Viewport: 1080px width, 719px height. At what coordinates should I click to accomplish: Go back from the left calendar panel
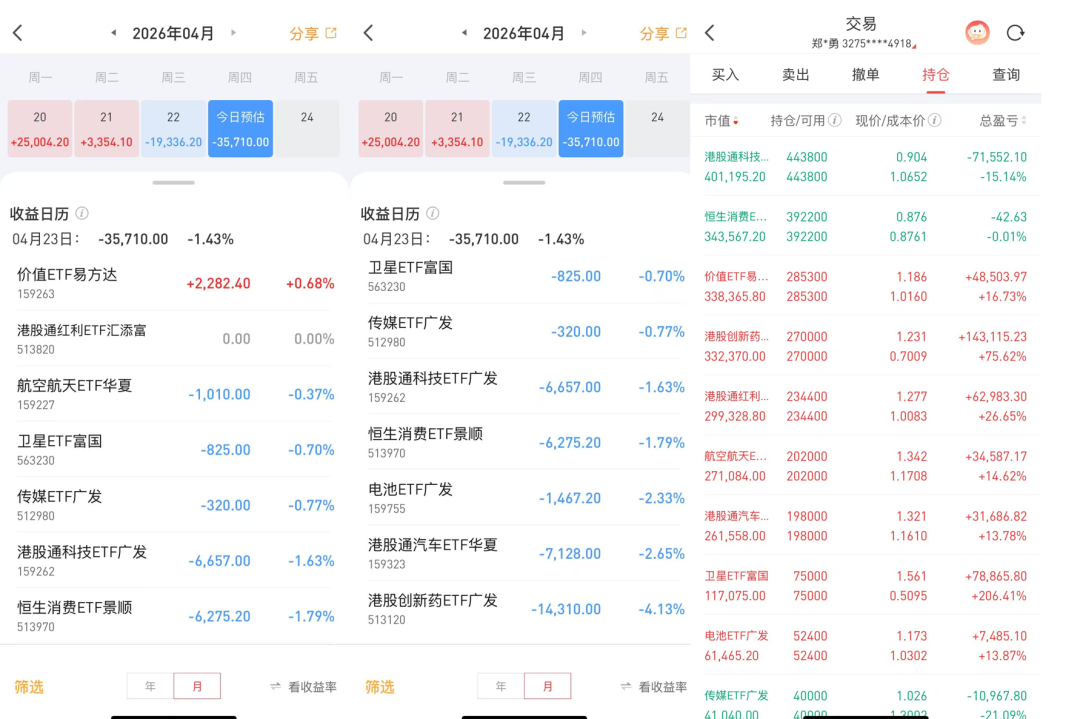18,32
